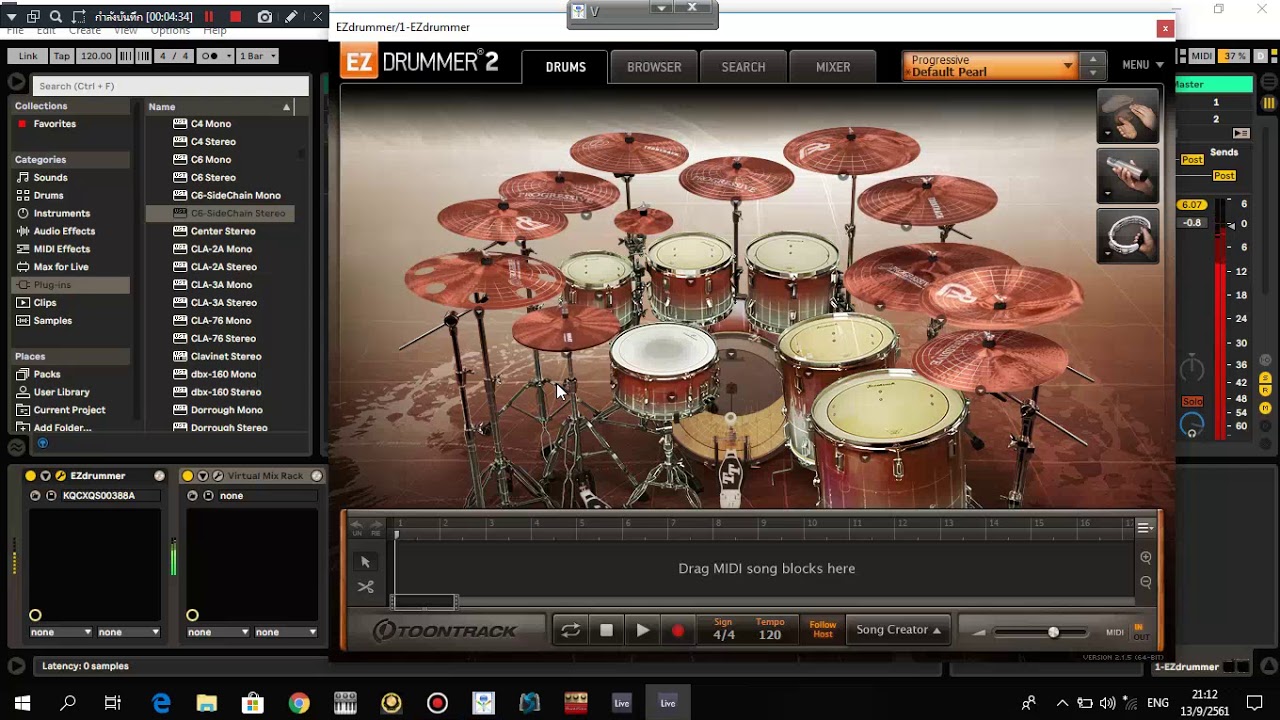Zoom out the EZdrummer song track
Image resolution: width=1280 pixels, height=720 pixels.
point(1146,582)
